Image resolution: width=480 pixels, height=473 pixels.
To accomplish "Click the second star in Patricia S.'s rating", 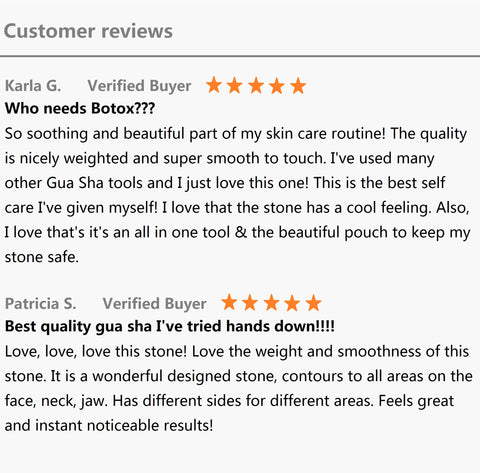I will pos(250,302).
